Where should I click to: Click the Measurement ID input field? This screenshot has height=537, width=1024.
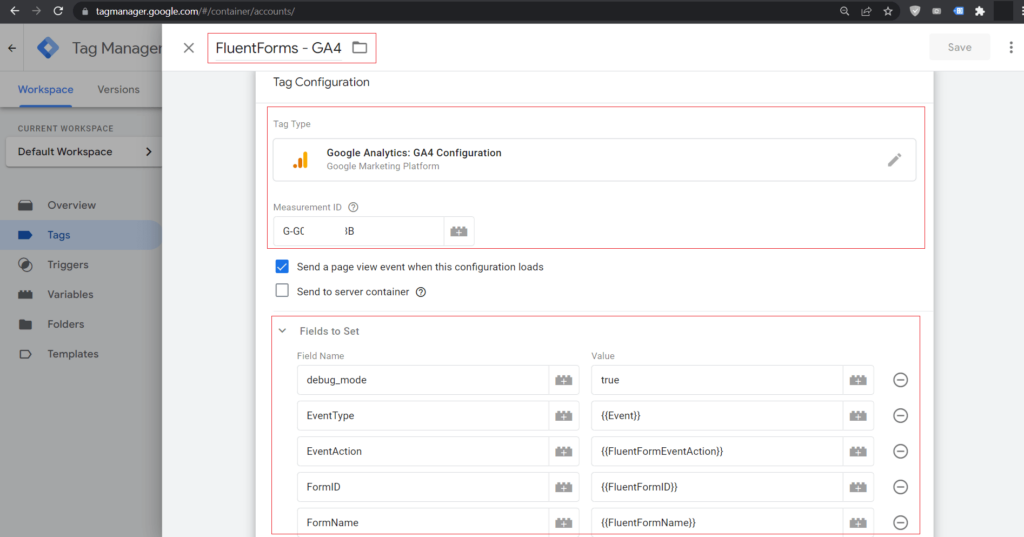click(x=359, y=231)
